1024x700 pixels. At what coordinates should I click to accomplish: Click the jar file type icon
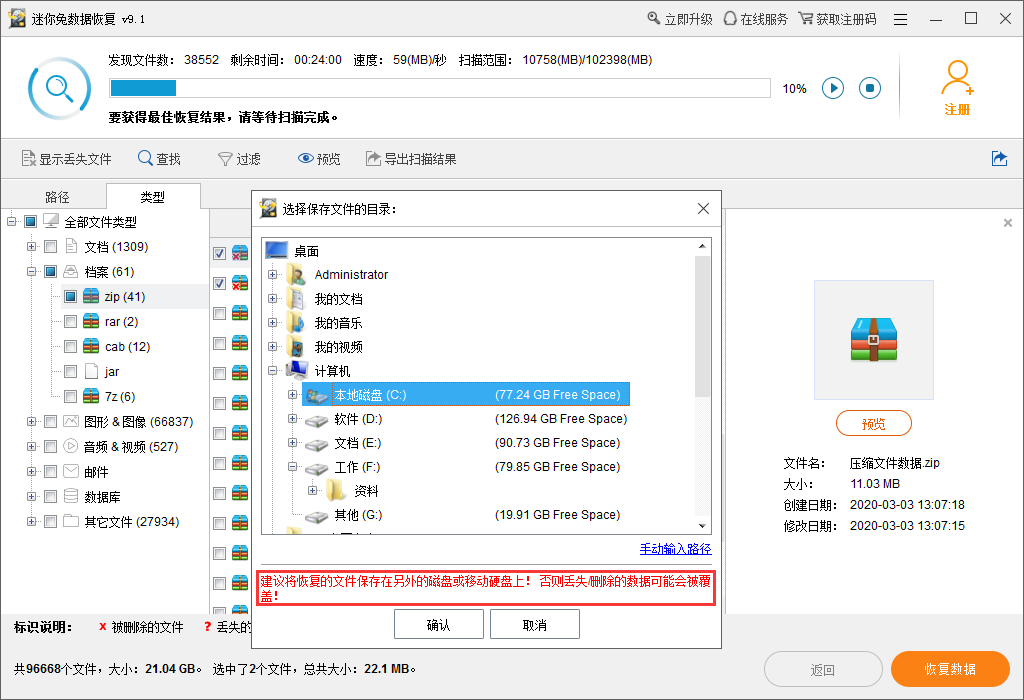click(x=91, y=371)
